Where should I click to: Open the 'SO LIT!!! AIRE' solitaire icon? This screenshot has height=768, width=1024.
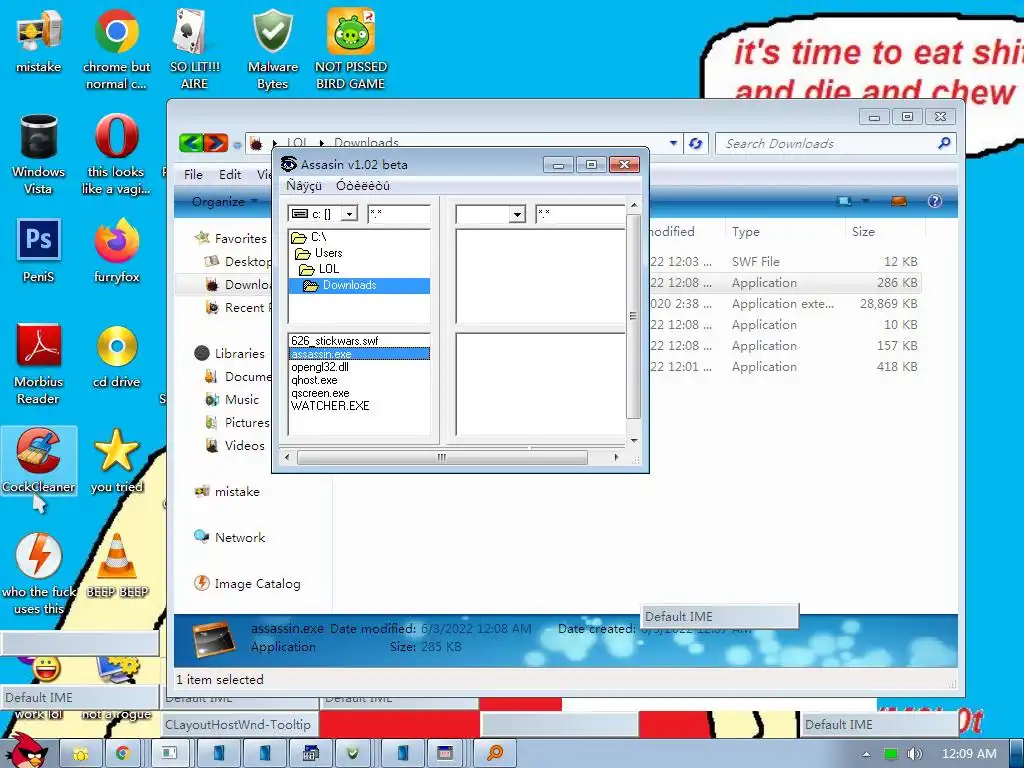194,50
